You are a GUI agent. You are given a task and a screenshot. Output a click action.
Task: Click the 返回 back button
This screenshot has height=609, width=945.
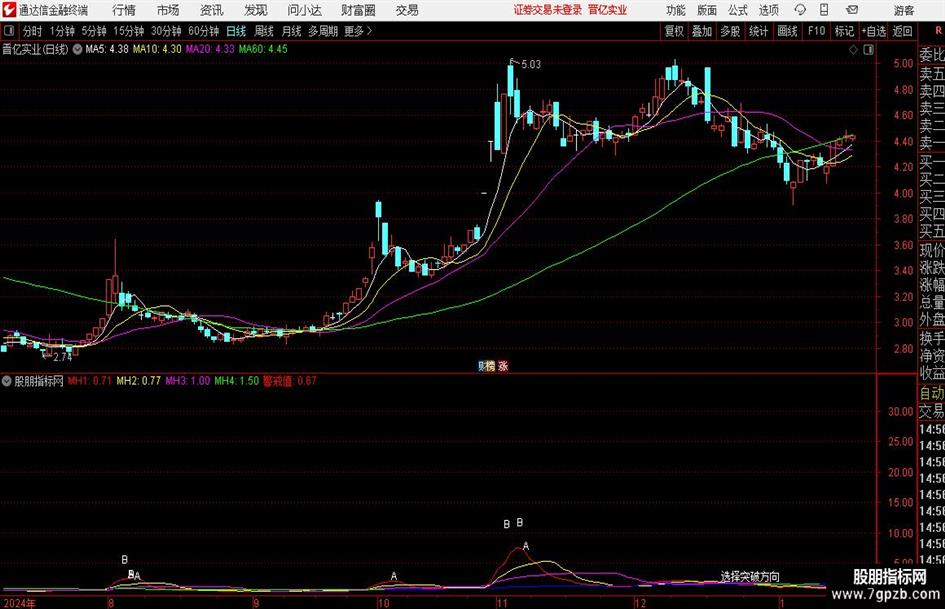(x=902, y=31)
